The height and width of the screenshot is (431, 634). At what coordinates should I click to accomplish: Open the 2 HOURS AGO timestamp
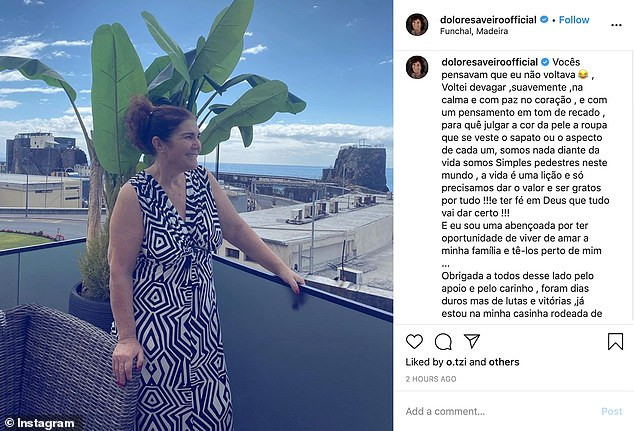(431, 379)
